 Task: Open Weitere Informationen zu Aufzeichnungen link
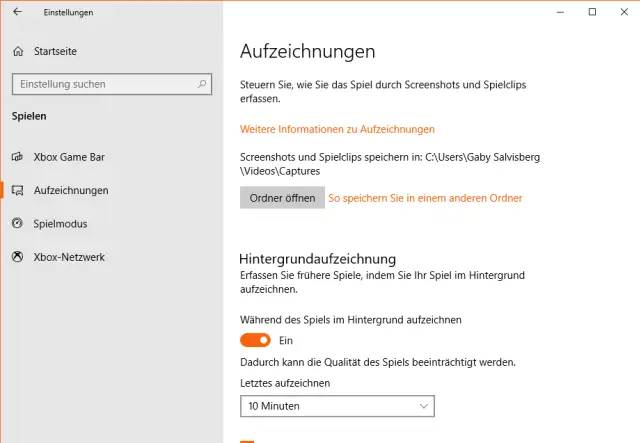click(337, 129)
